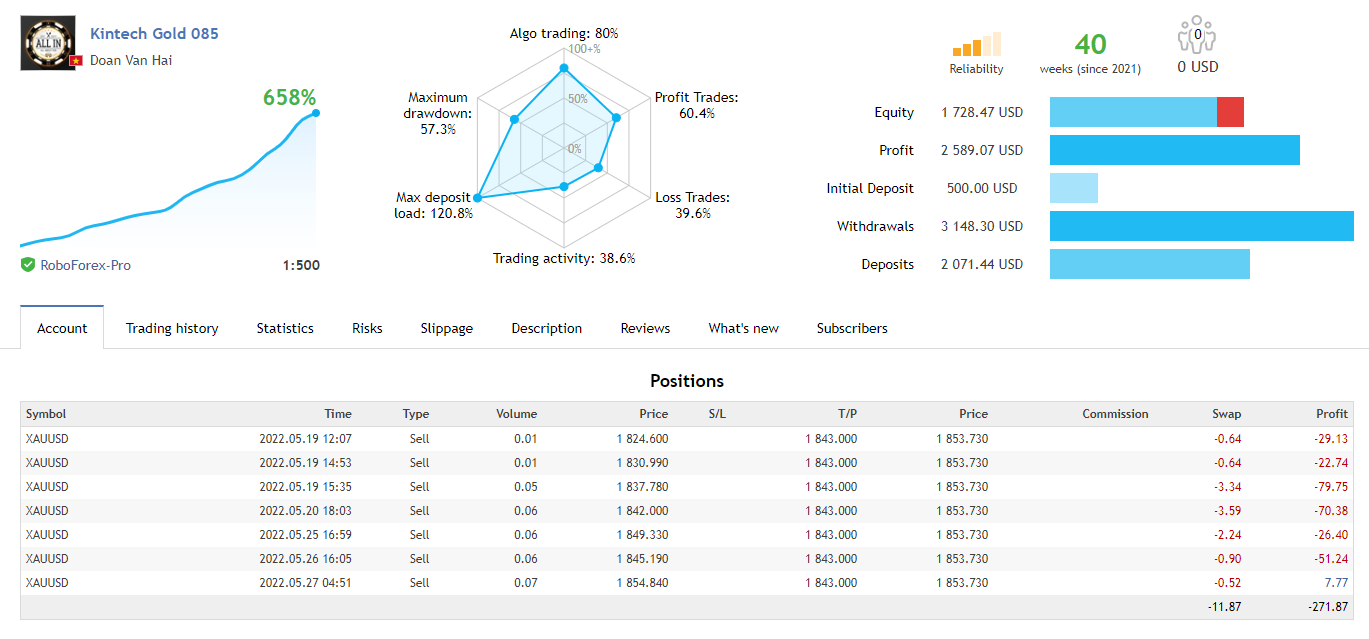Click the Vietnam flag icon beside Doan Van Hai
Image resolution: width=1369 pixels, height=639 pixels.
[x=75, y=61]
